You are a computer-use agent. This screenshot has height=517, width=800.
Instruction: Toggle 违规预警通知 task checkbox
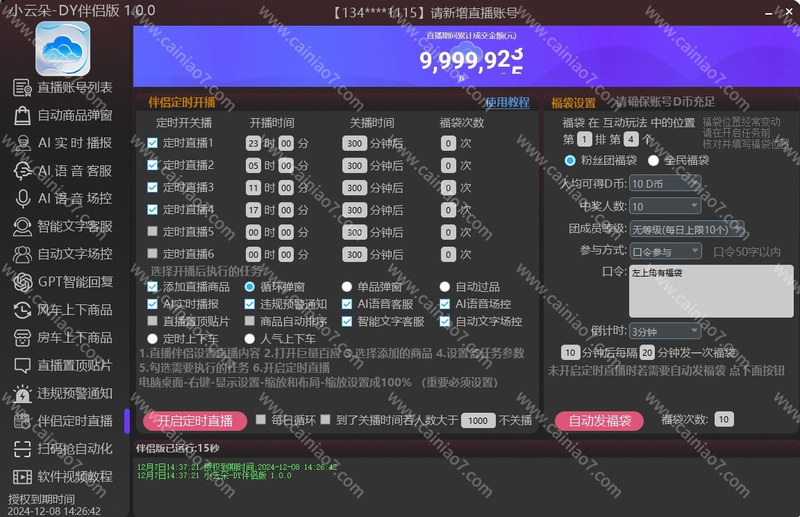point(249,304)
